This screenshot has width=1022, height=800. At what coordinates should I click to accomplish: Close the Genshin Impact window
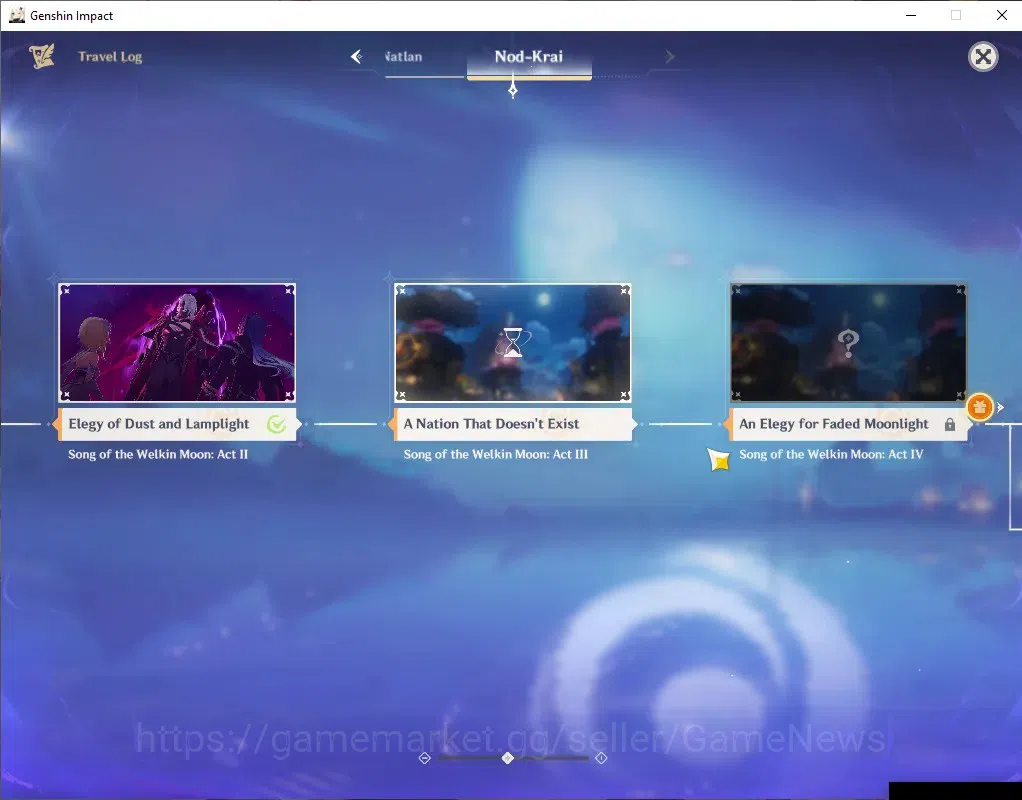tap(1002, 15)
